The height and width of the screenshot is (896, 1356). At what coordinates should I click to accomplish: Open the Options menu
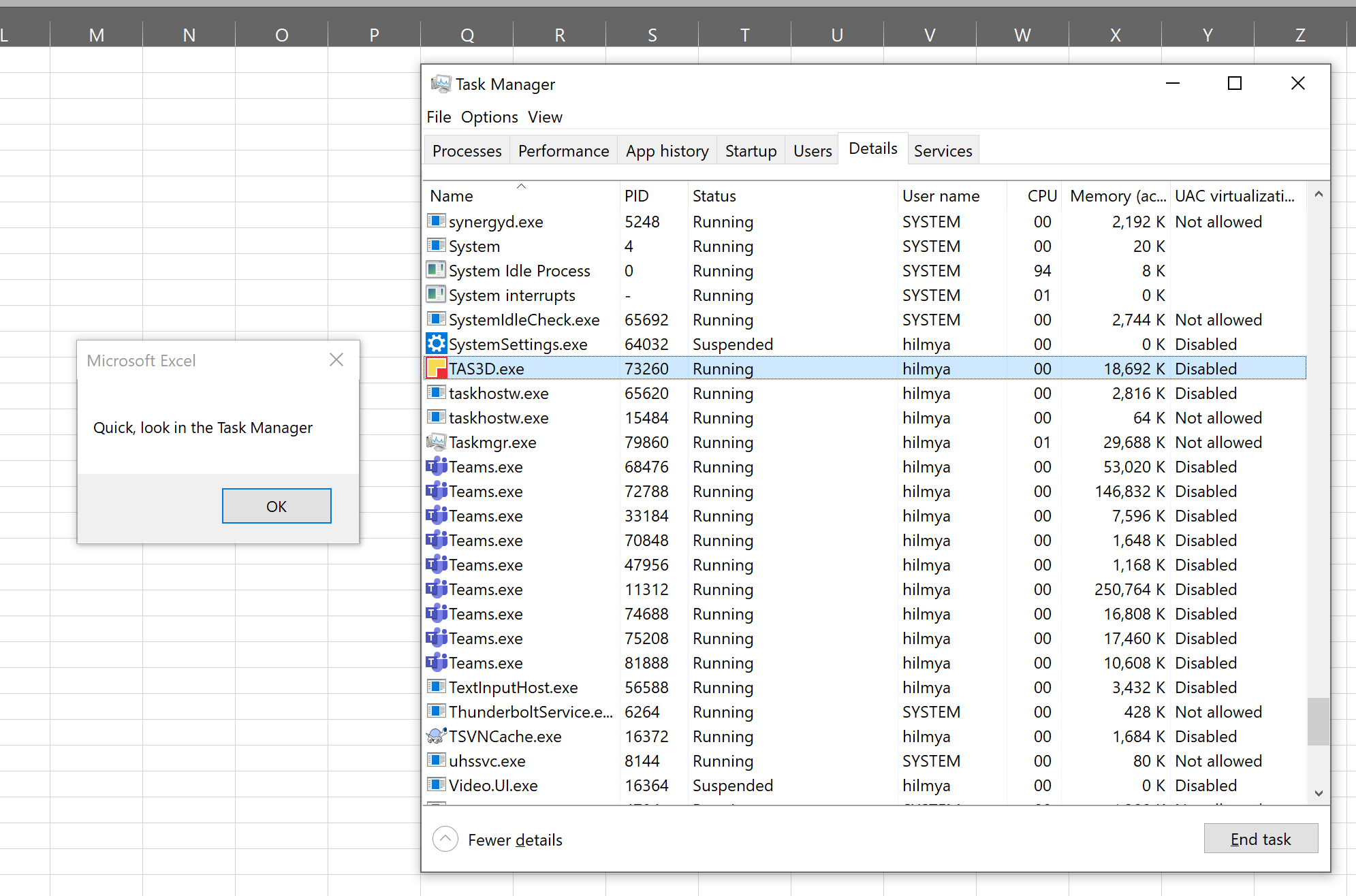pyautogui.click(x=489, y=117)
